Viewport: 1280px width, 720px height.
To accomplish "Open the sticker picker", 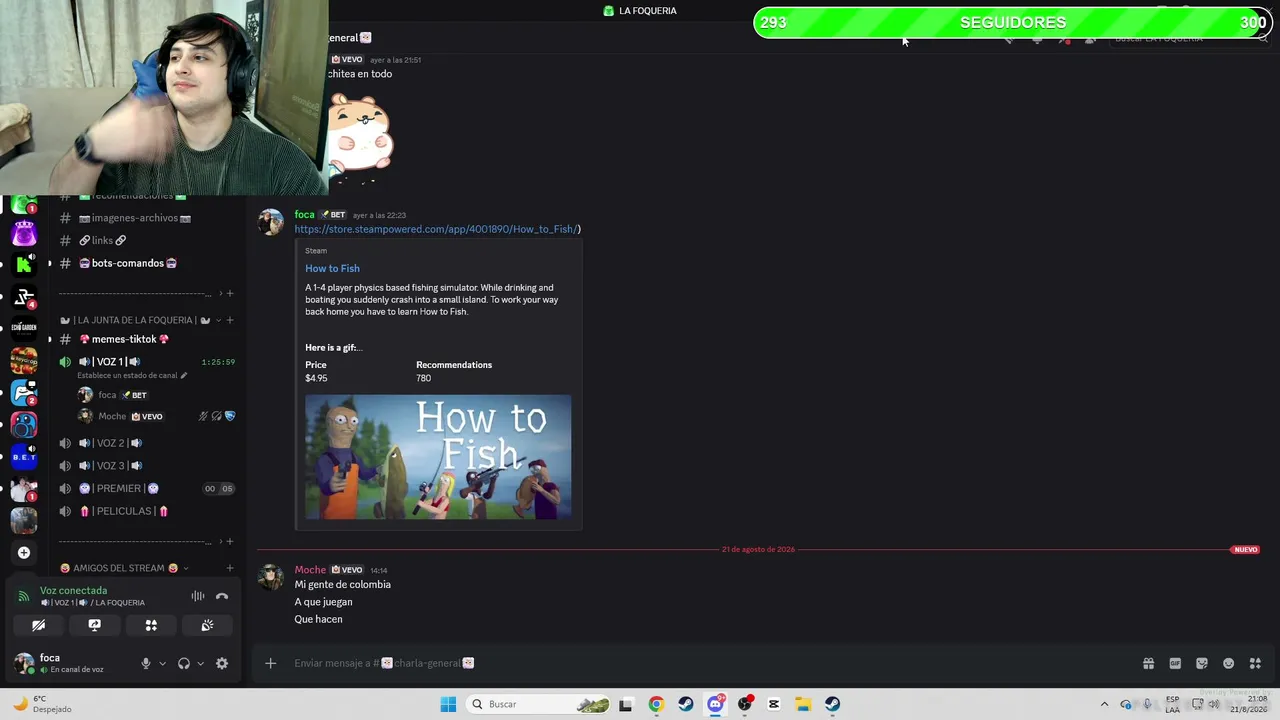I will [x=1202, y=663].
